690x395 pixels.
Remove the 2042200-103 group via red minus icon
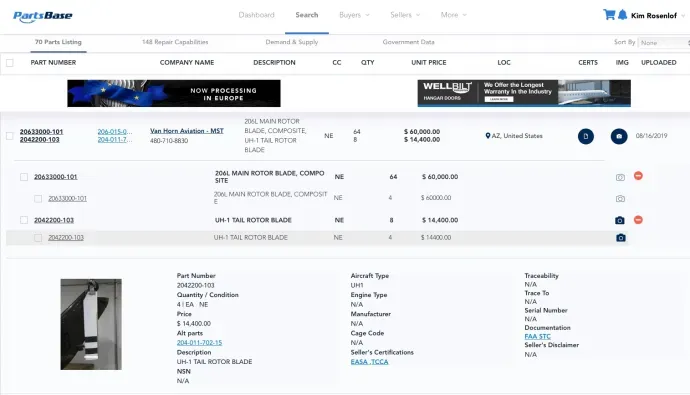[x=638, y=219]
